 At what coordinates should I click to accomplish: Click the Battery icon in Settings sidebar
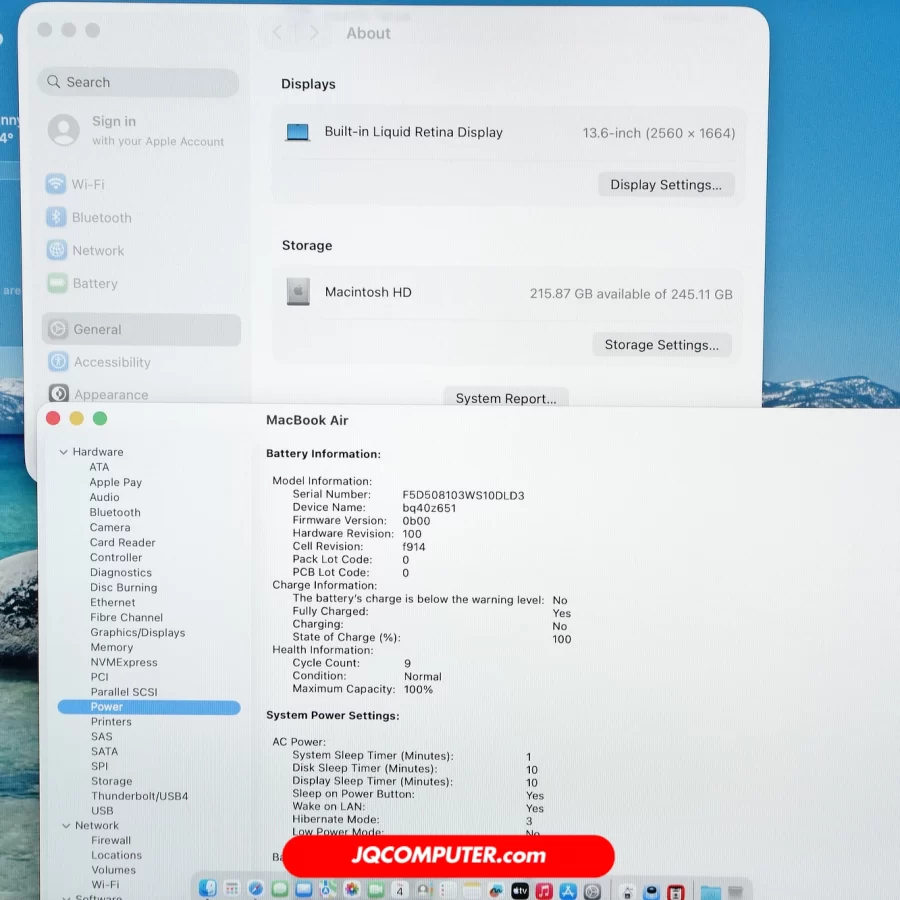point(57,283)
